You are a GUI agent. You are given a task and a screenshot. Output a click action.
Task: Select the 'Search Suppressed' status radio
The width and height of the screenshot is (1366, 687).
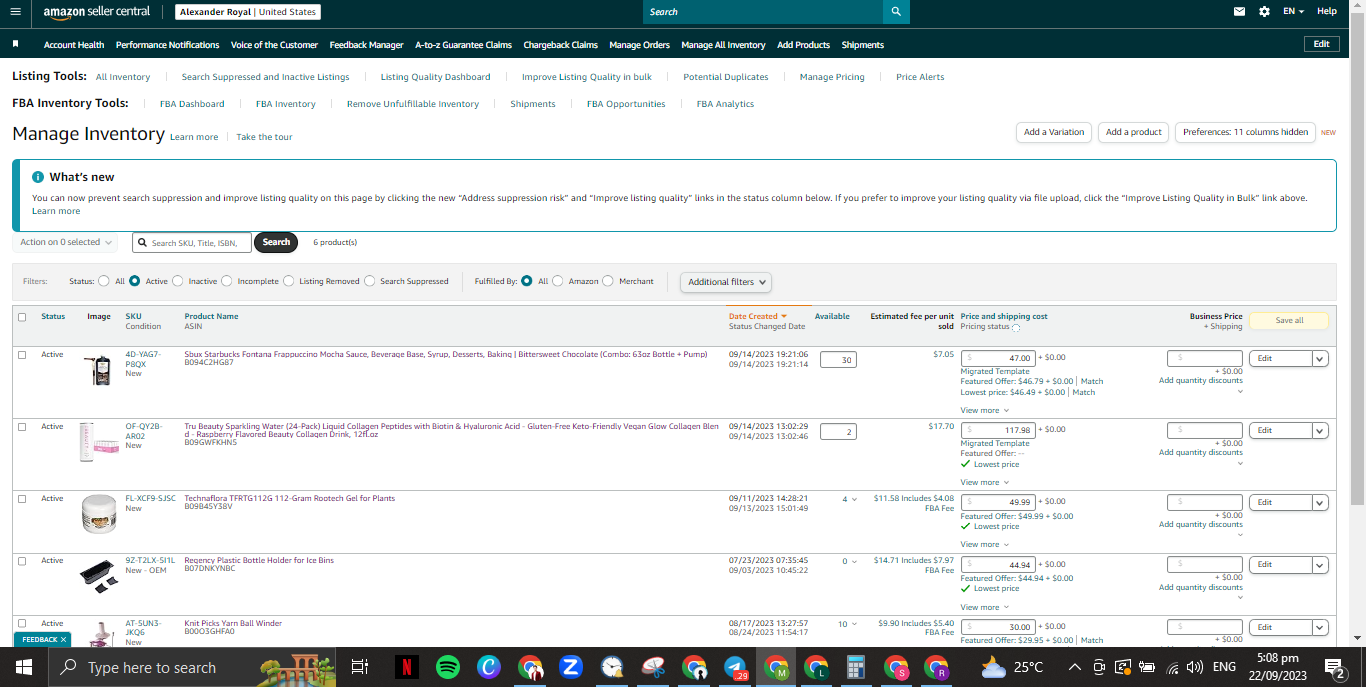[x=369, y=281]
